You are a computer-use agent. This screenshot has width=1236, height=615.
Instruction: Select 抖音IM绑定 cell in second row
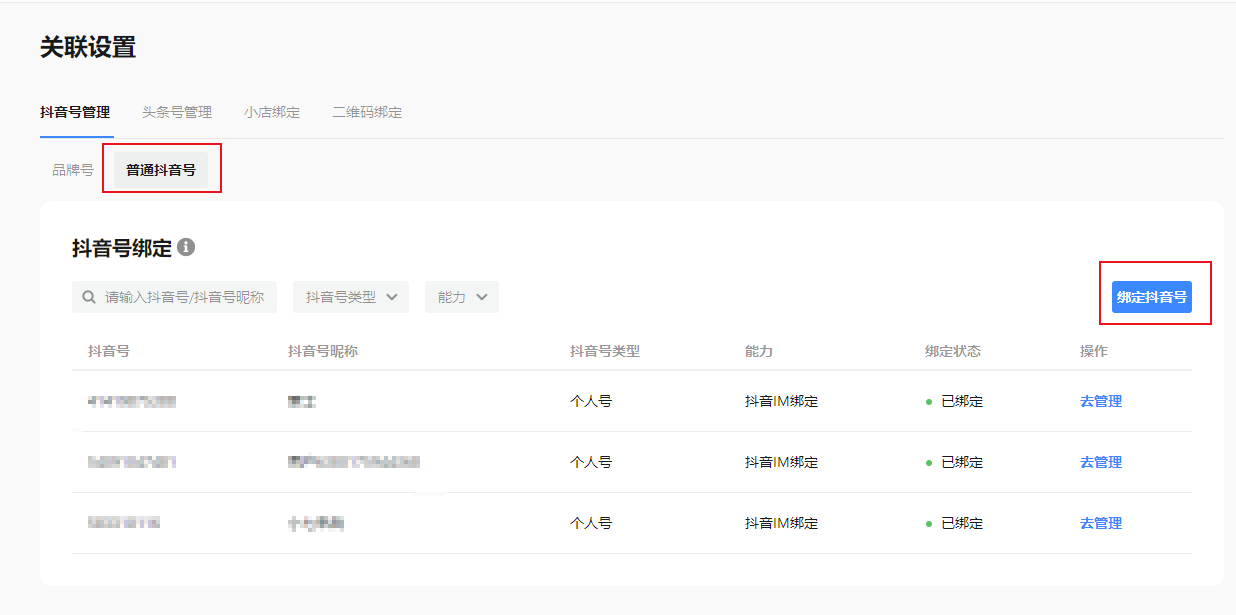click(x=781, y=463)
